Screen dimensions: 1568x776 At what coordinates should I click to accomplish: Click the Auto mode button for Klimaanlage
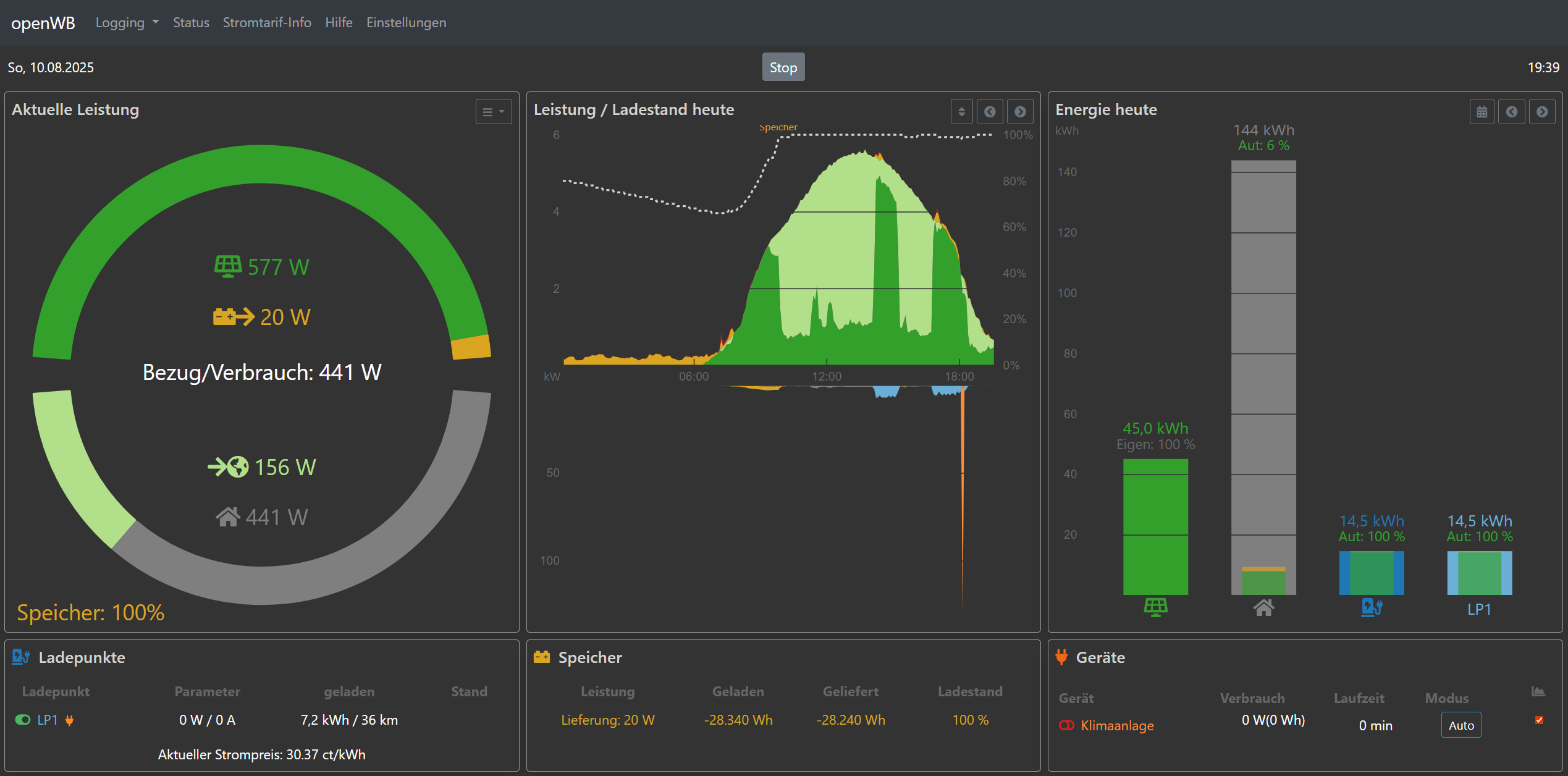(1461, 725)
